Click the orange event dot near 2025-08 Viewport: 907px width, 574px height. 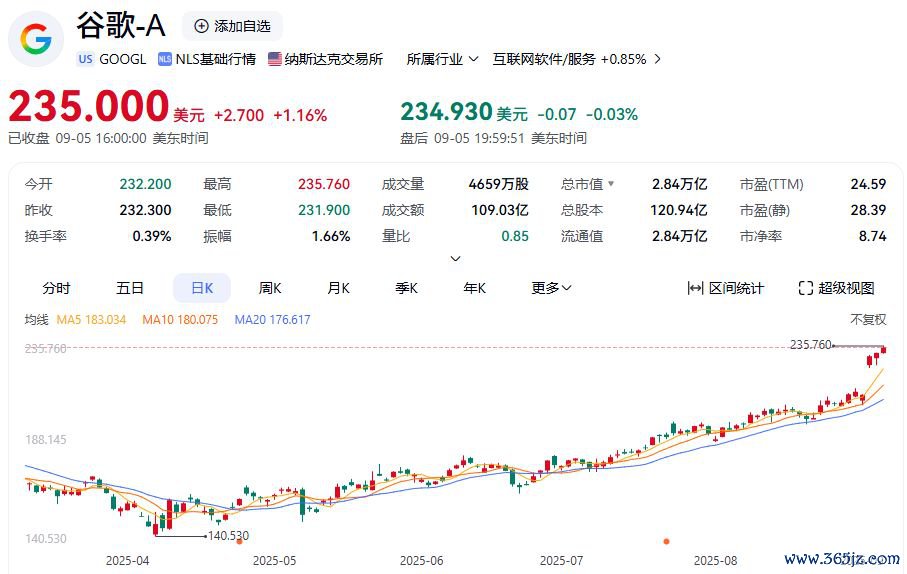coord(666,542)
